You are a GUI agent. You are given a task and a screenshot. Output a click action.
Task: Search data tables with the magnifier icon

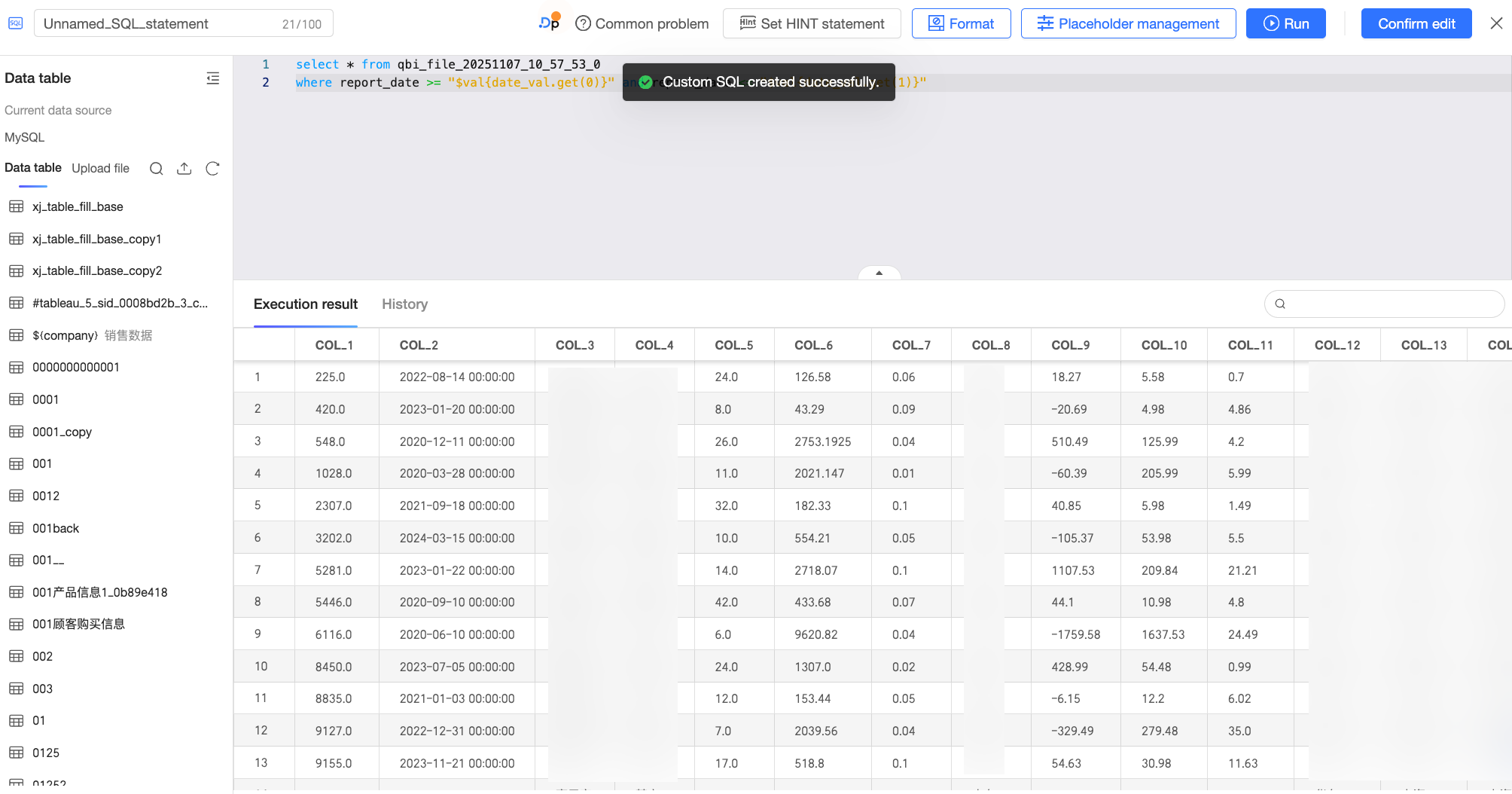tap(156, 169)
